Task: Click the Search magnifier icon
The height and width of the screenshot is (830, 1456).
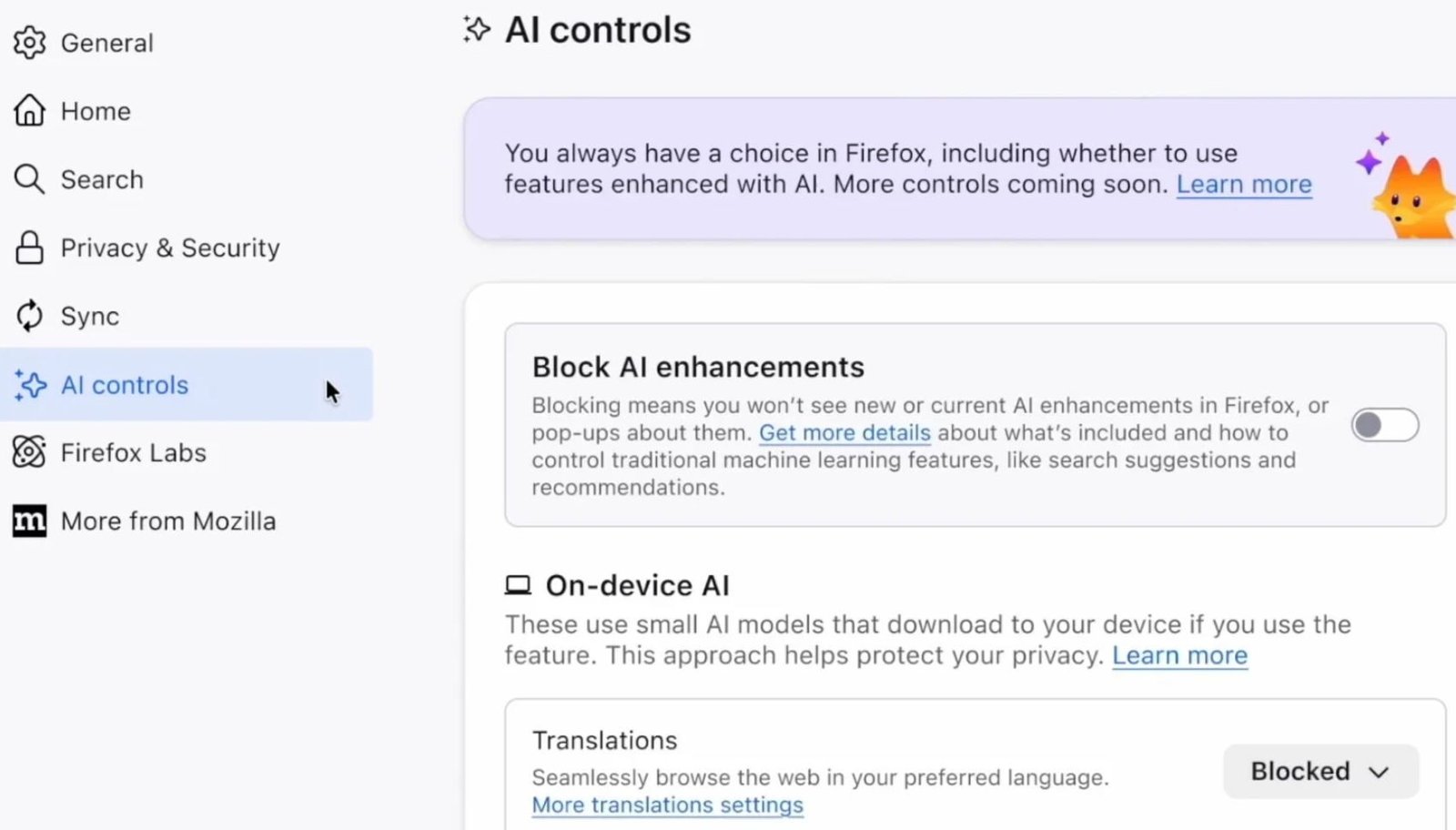Action: tap(29, 179)
